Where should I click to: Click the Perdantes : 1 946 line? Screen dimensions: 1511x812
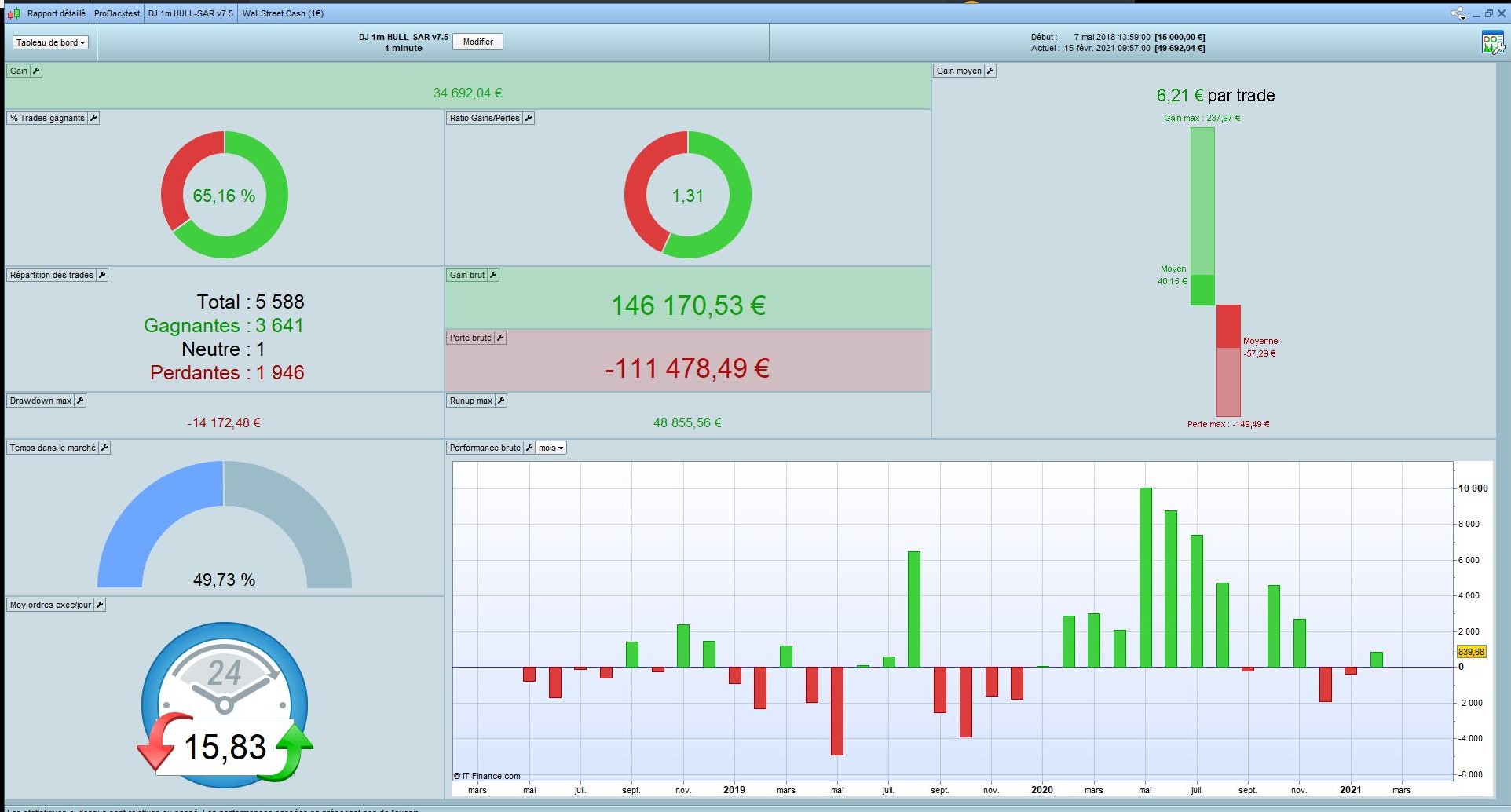coord(227,372)
